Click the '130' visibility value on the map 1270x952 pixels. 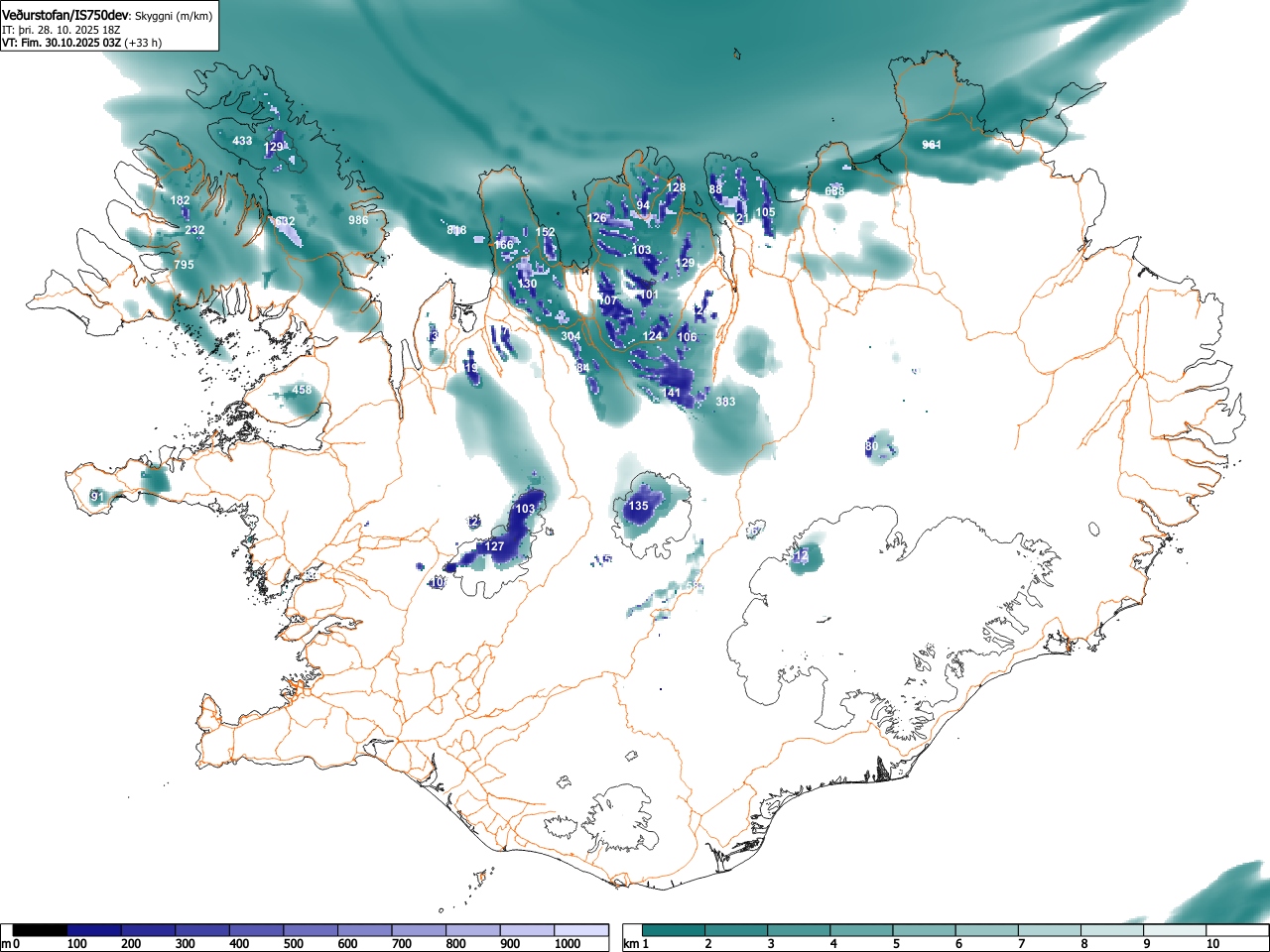pos(527,284)
